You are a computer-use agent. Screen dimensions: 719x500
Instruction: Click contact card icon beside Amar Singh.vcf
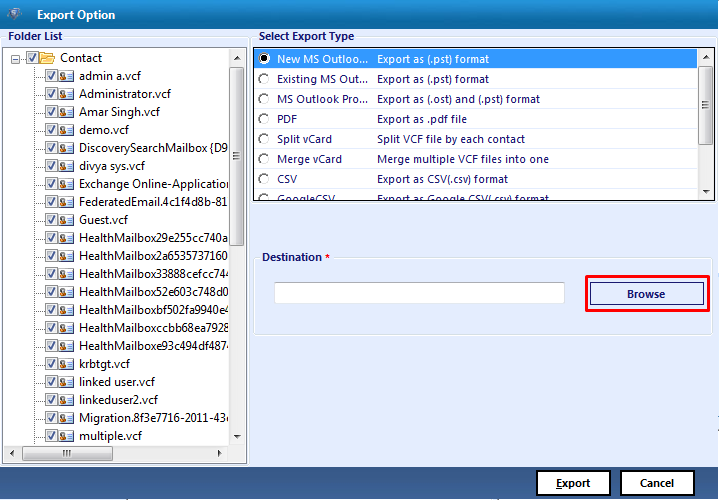[x=66, y=112]
